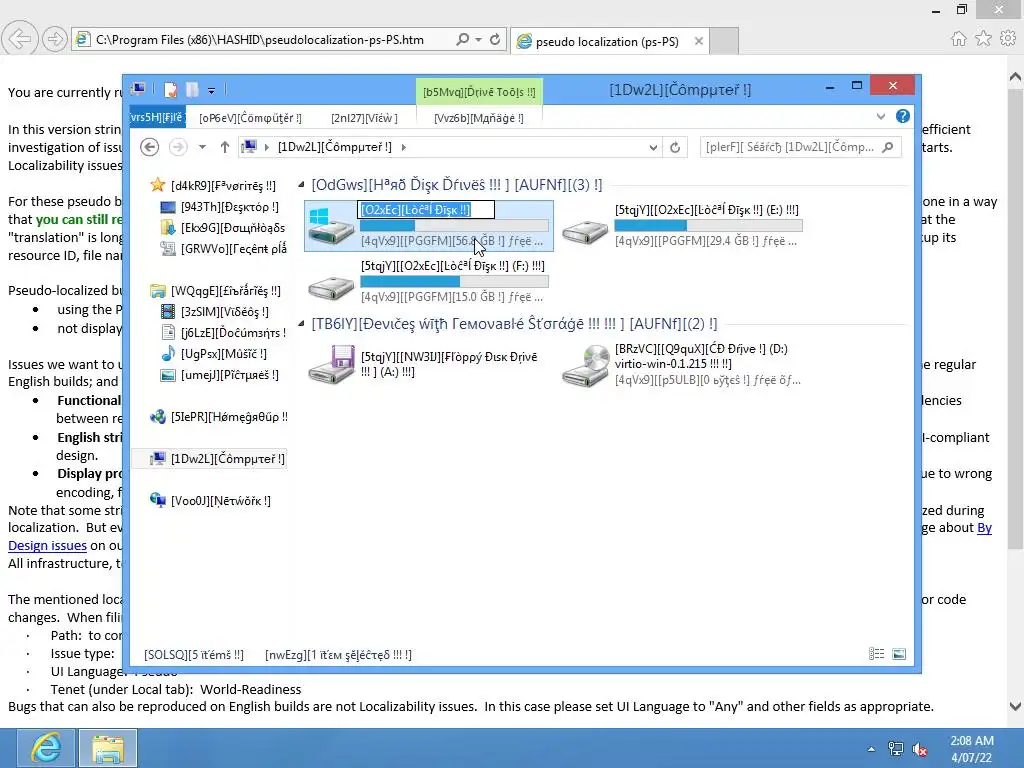Close the pseudo localization browser tab
The image size is (1024, 768).
coord(699,41)
